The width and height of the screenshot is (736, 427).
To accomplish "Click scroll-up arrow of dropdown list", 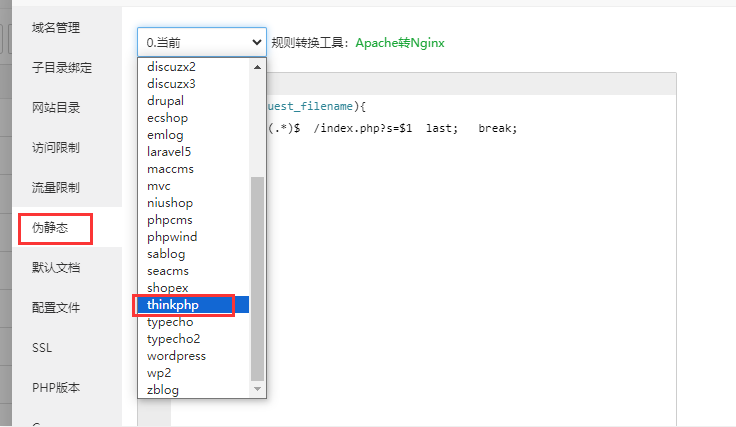I will coord(257,67).
